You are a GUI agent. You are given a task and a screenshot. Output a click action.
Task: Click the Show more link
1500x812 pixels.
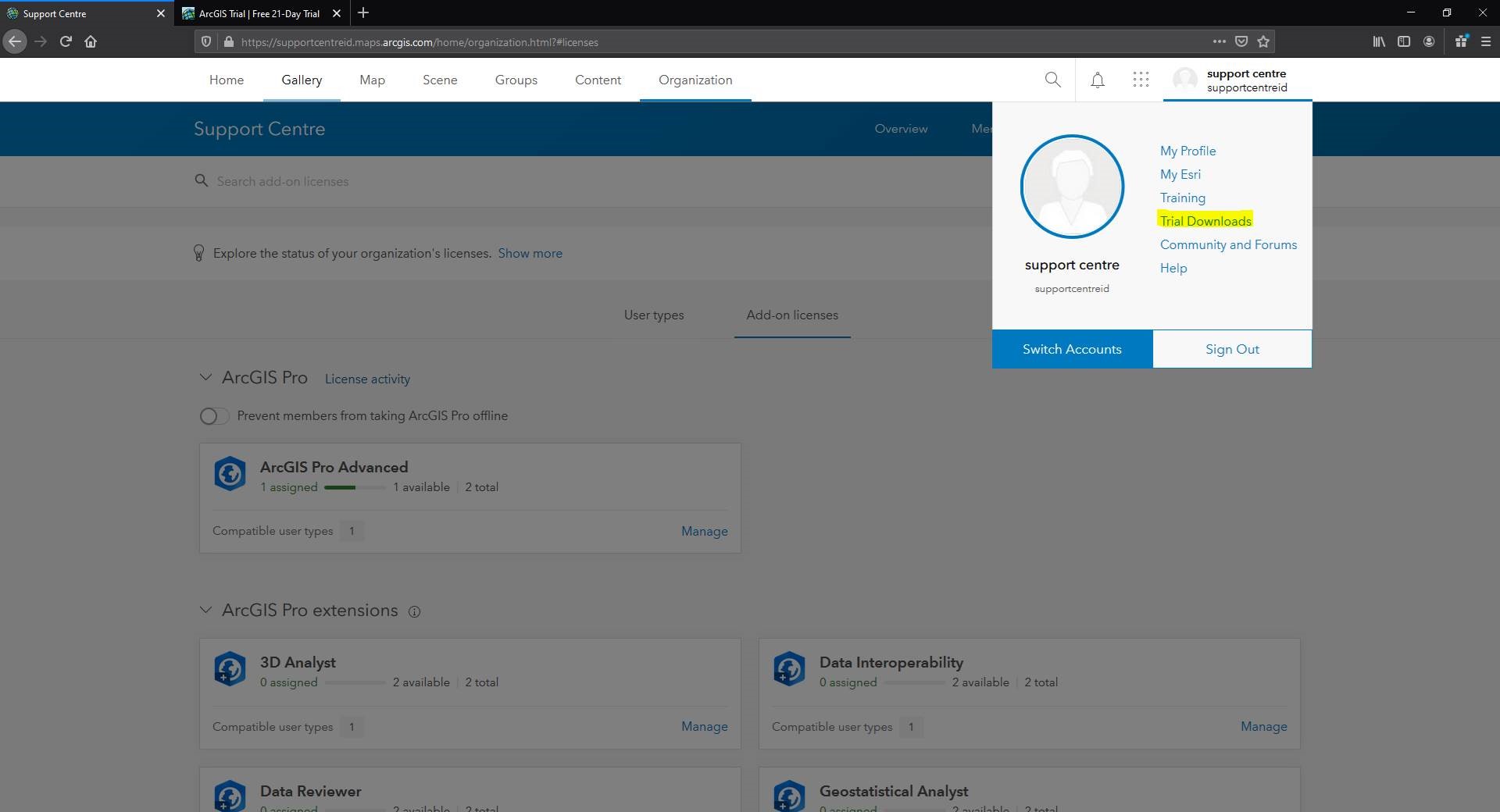click(x=530, y=253)
